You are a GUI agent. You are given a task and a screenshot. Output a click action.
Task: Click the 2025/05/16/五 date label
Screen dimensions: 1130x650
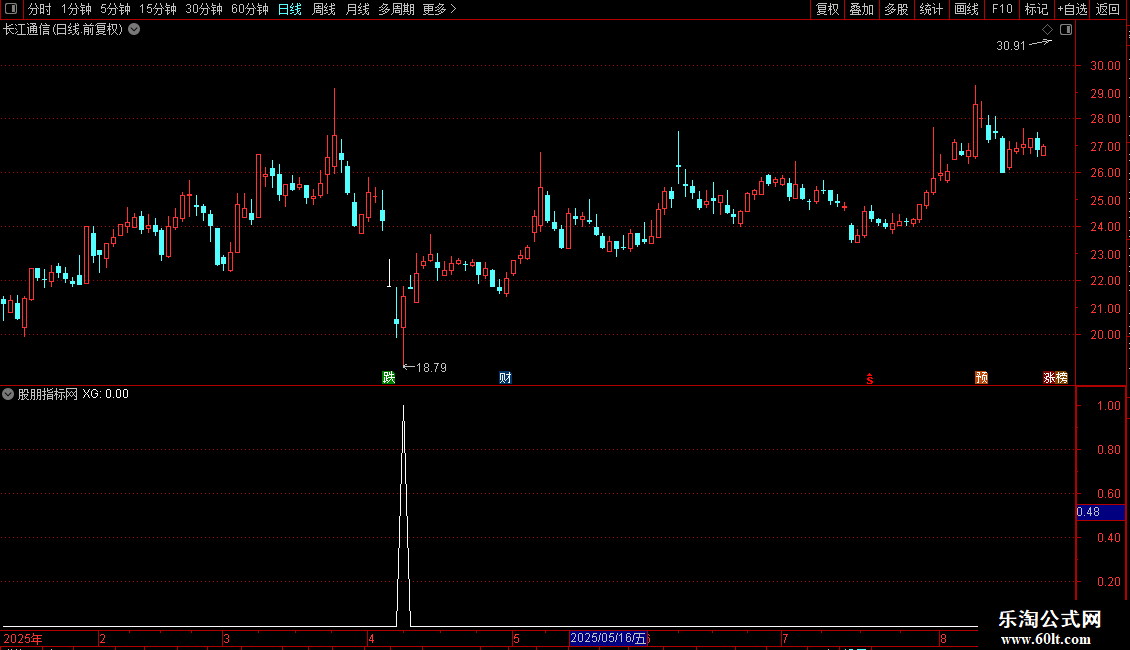click(x=609, y=638)
